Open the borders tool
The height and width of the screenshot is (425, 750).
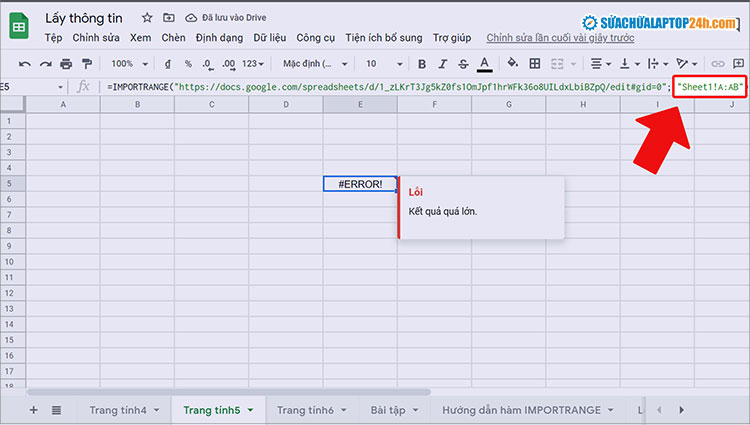pos(535,64)
